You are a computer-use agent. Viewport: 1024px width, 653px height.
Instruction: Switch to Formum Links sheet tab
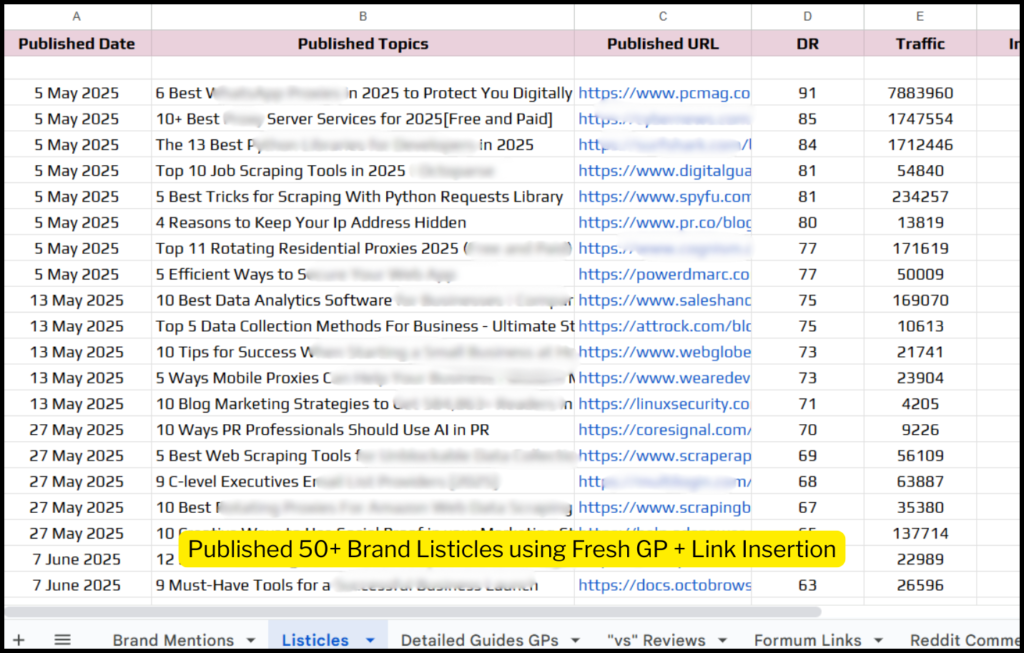808,640
